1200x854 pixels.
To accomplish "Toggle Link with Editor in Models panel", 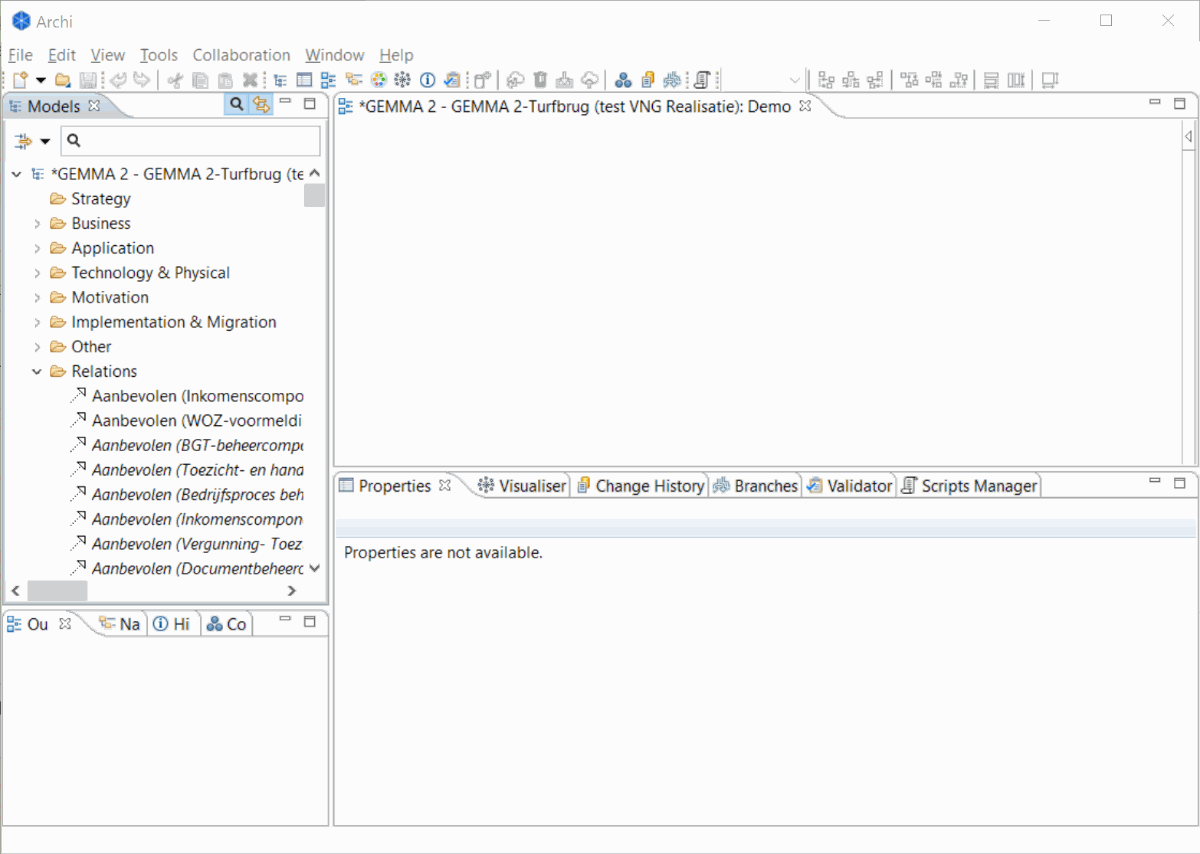I will (x=261, y=104).
